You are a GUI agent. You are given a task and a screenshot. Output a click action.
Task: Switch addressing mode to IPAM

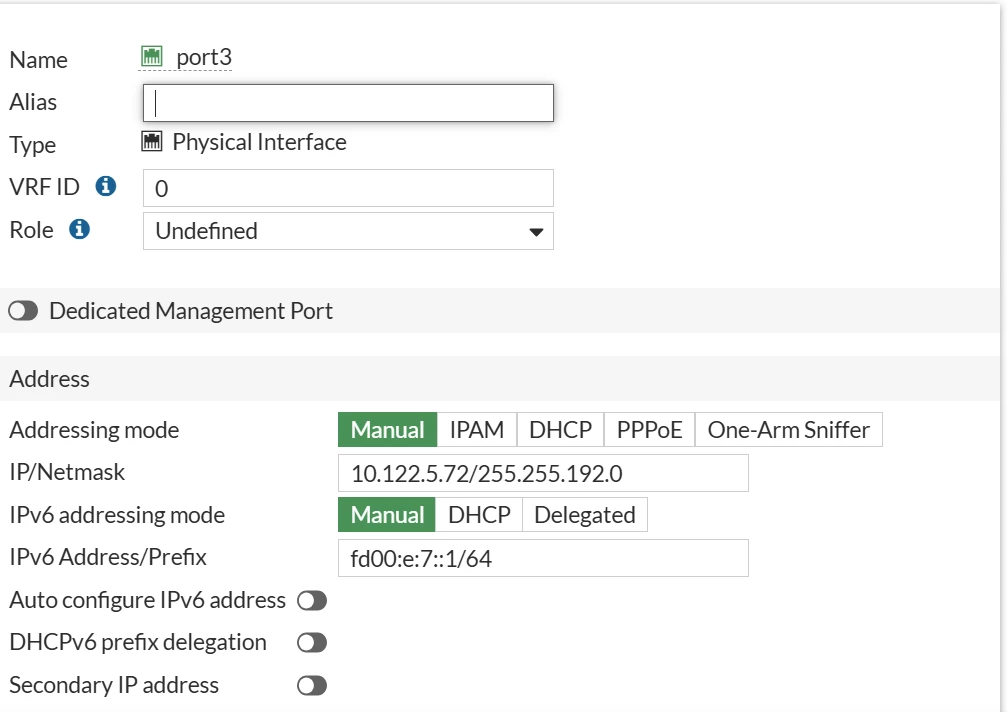(x=477, y=430)
